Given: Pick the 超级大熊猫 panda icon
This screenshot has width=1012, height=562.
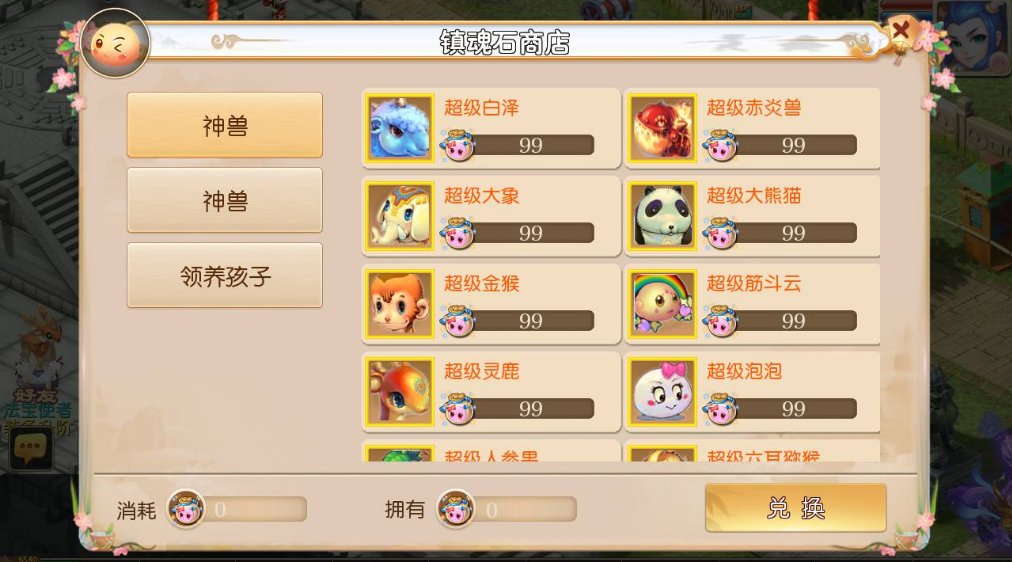Looking at the screenshot, I should (x=662, y=216).
